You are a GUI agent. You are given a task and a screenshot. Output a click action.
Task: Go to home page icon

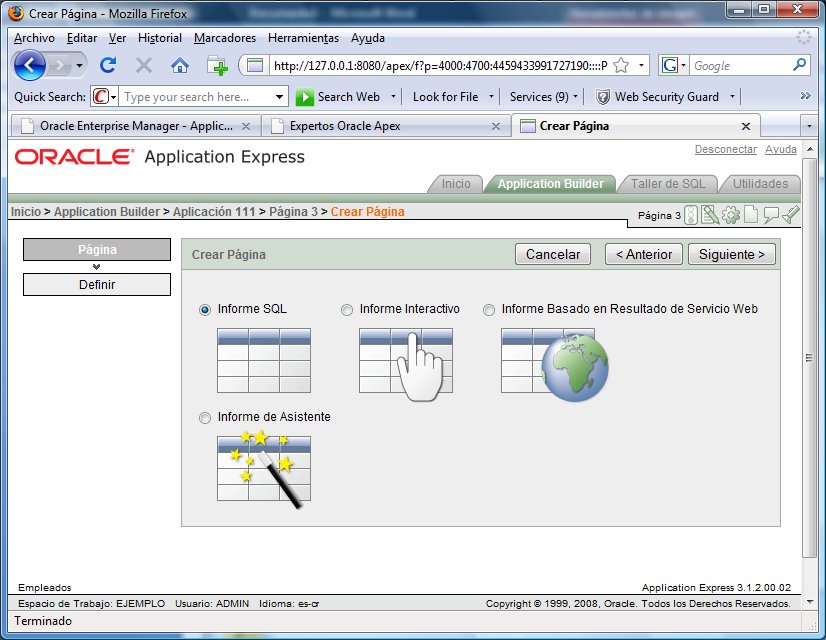pos(180,65)
